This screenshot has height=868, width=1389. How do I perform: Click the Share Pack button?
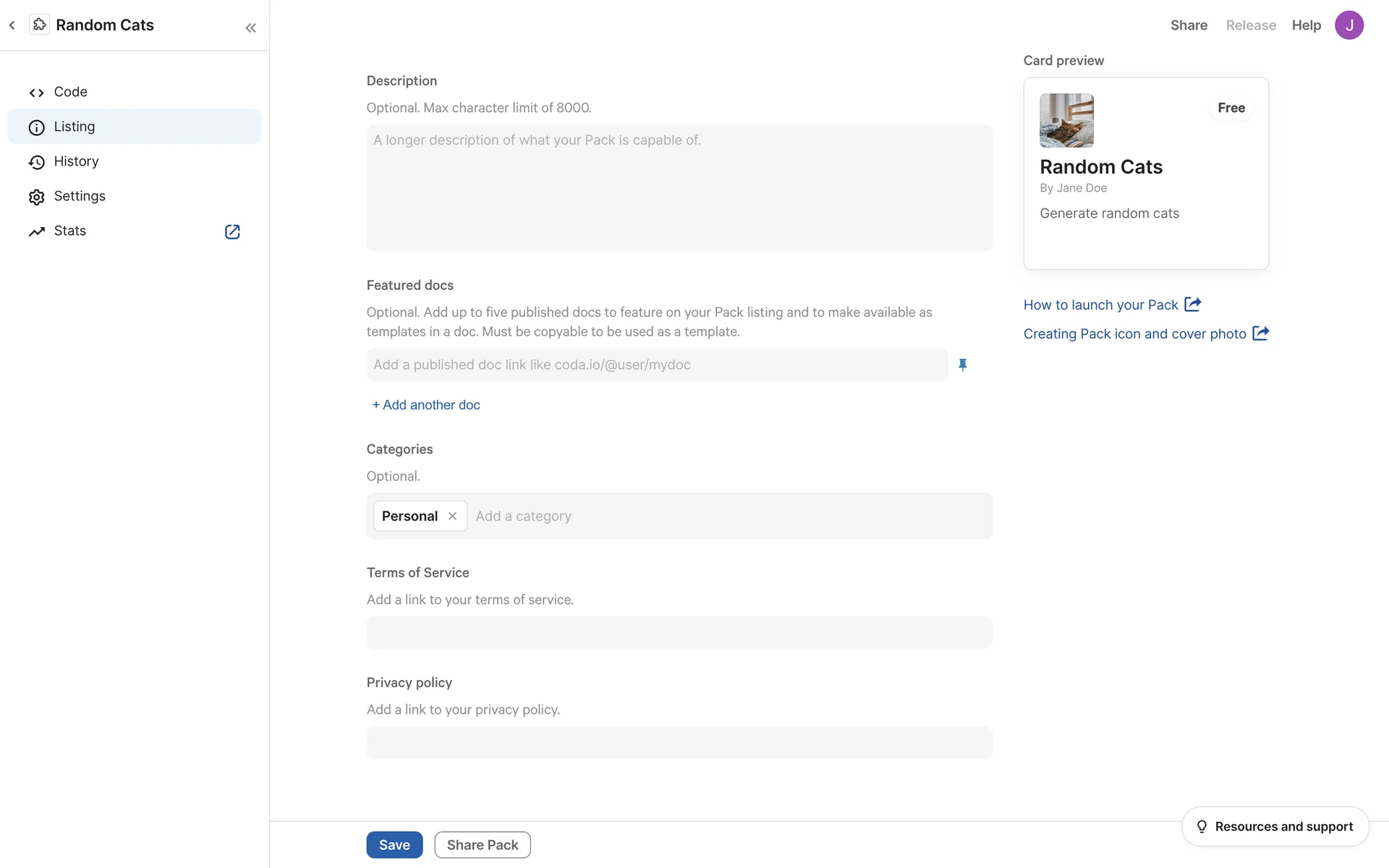click(x=483, y=845)
